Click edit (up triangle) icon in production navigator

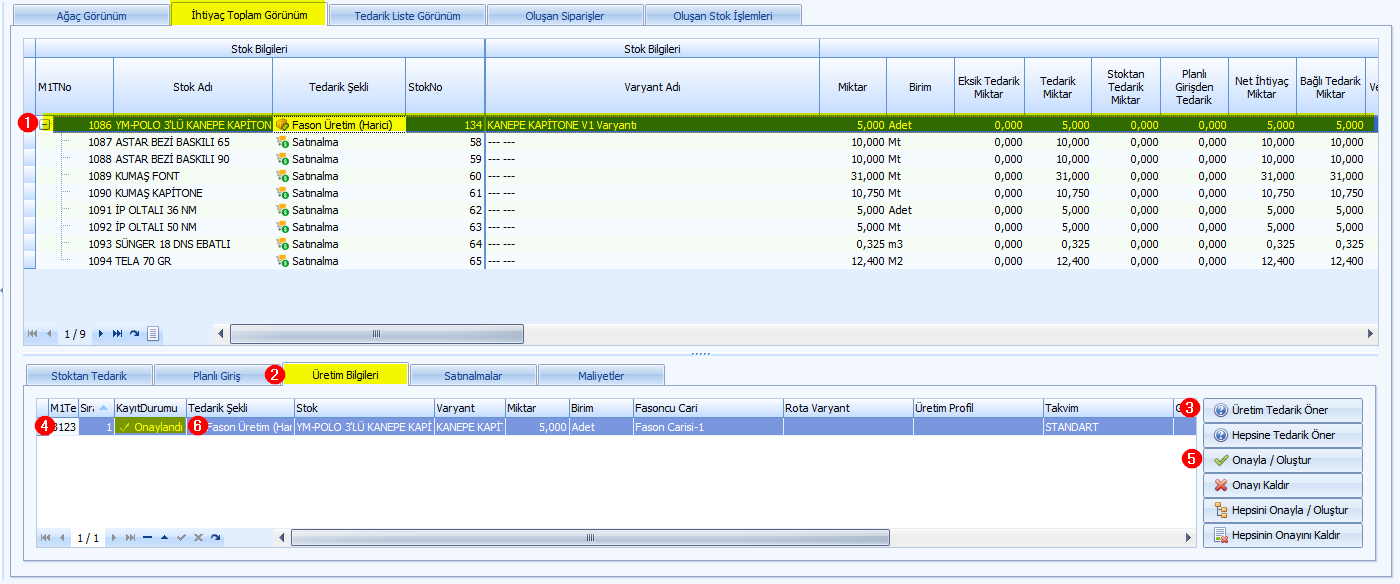(x=164, y=538)
